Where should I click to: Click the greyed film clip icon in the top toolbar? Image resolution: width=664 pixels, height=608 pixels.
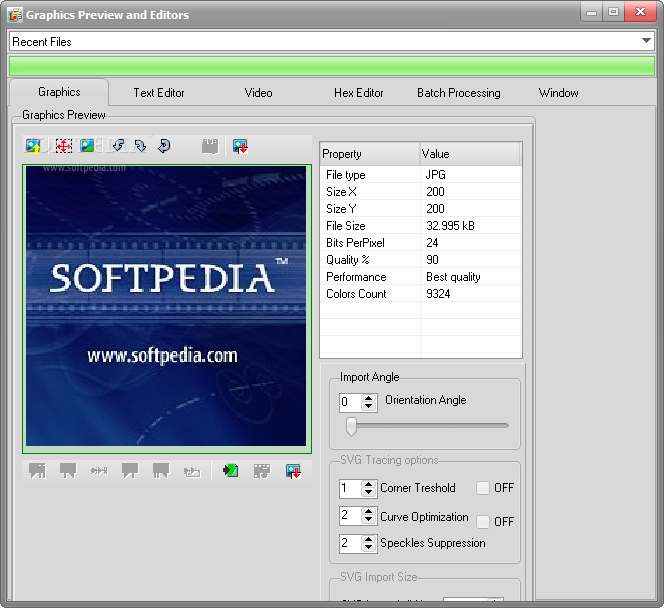tap(210, 146)
